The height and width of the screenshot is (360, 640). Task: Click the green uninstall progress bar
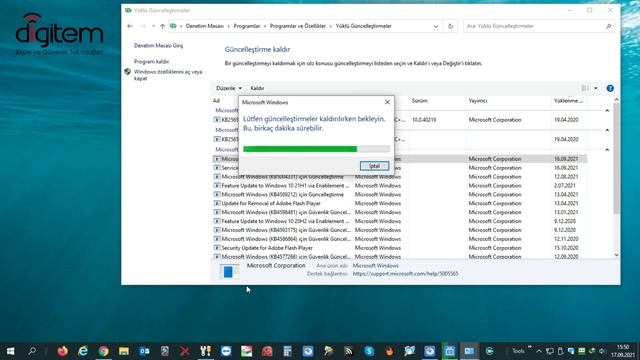point(316,149)
